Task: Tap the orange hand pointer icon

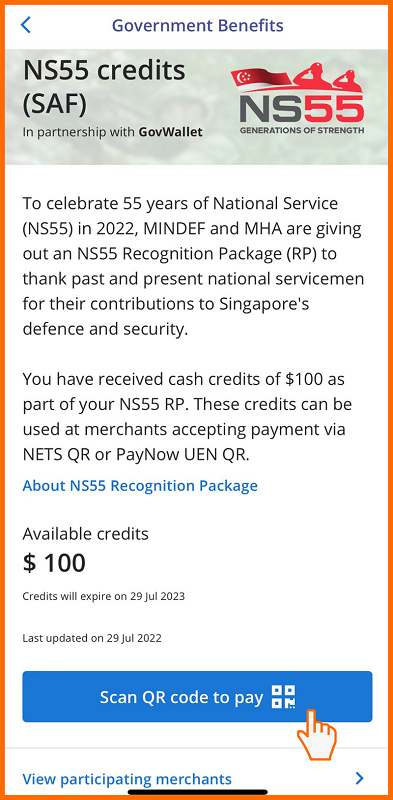Action: (316, 734)
